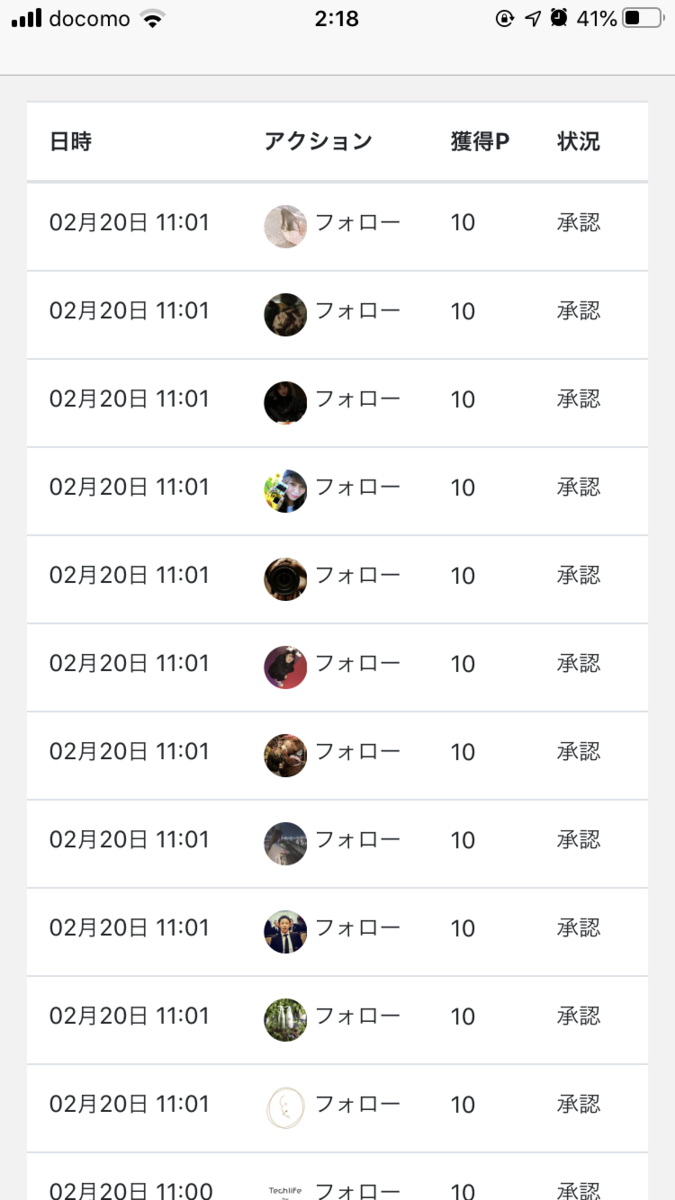This screenshot has height=1200, width=675.
Task: Open the waterfall greenery profile avatar
Action: [285, 1016]
